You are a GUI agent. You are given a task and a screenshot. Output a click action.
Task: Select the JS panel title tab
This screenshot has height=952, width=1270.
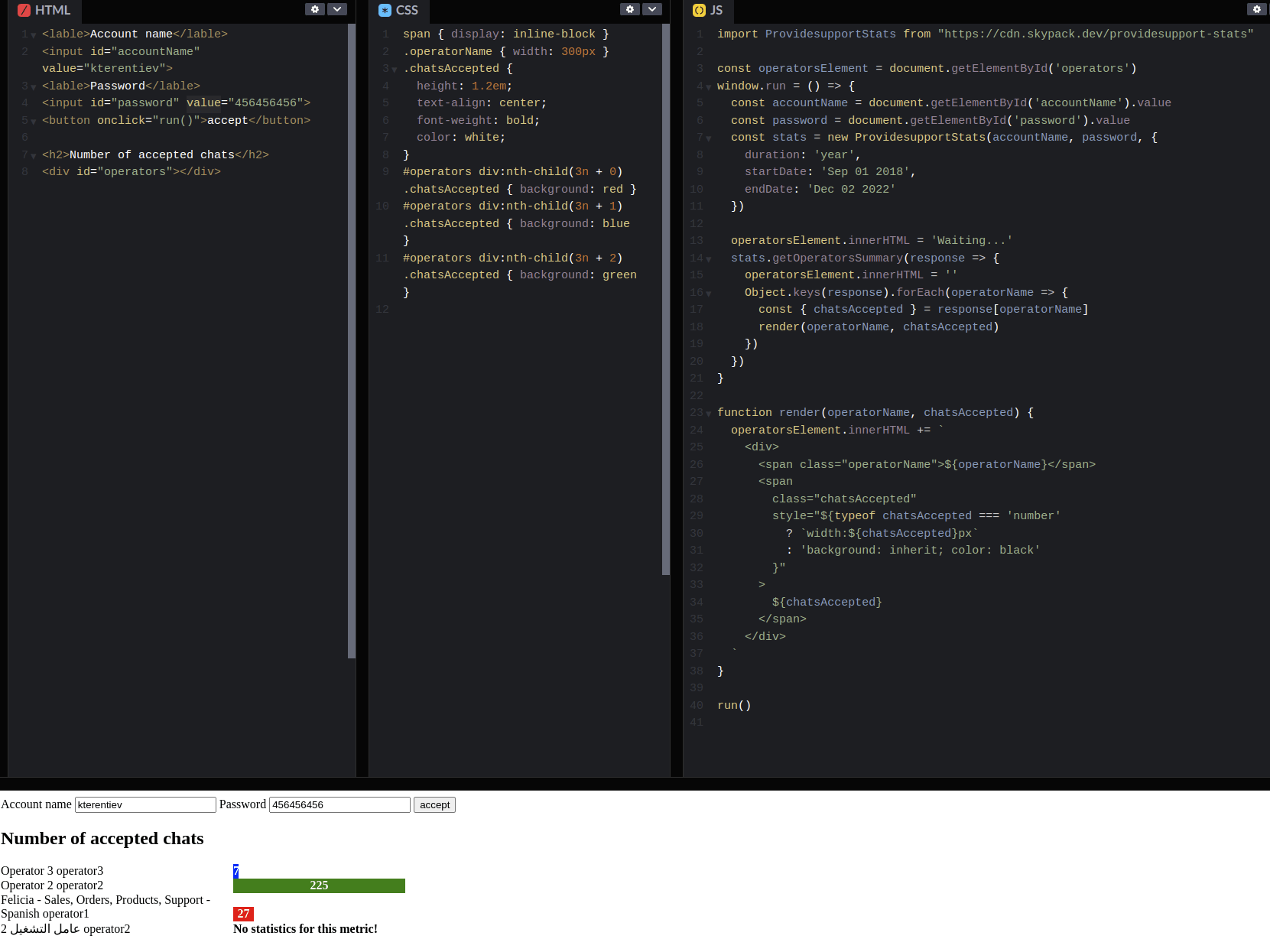pos(709,11)
